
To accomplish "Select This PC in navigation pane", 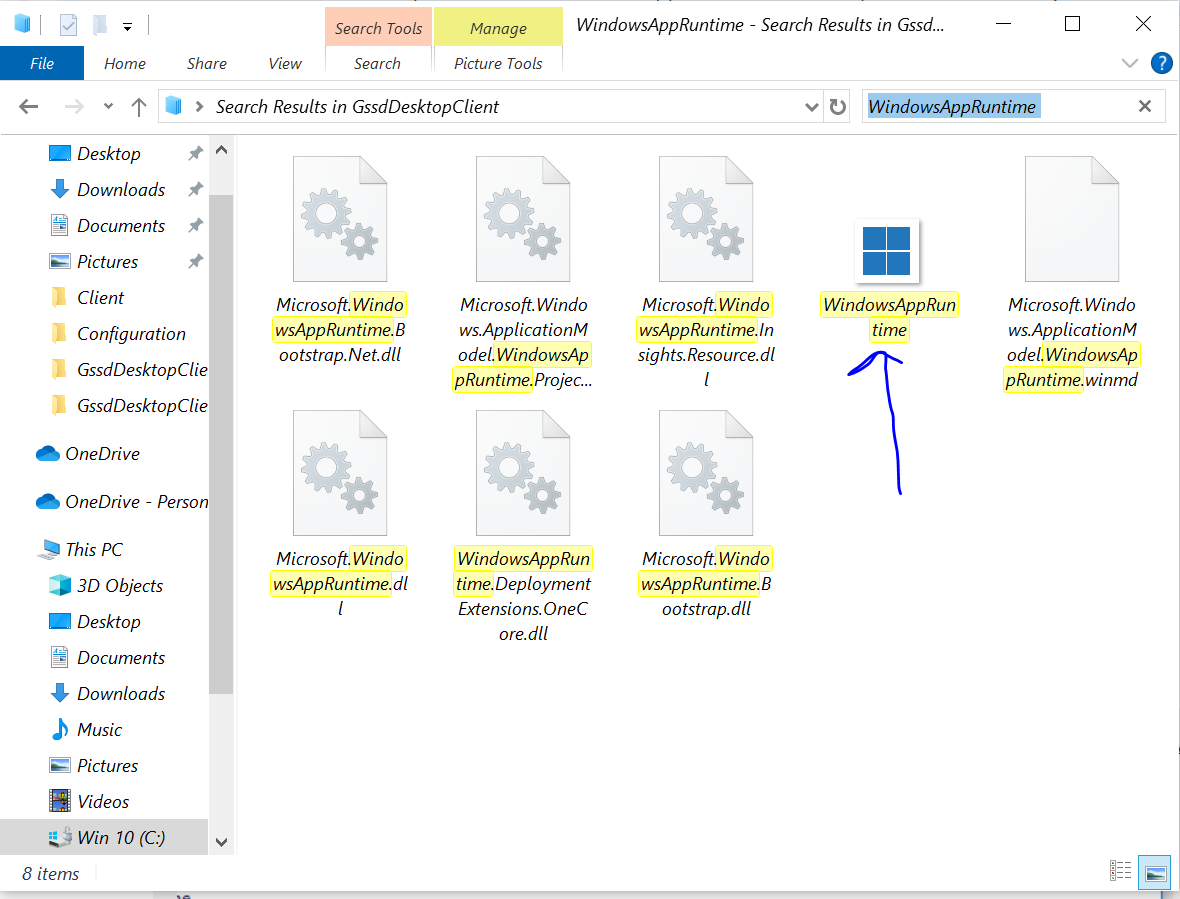I will [x=80, y=550].
